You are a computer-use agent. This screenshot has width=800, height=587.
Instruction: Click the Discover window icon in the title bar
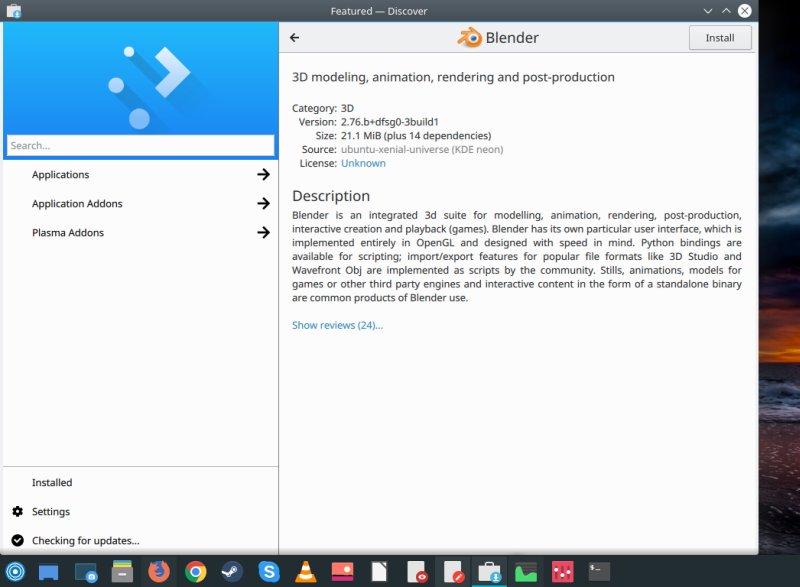(14, 11)
